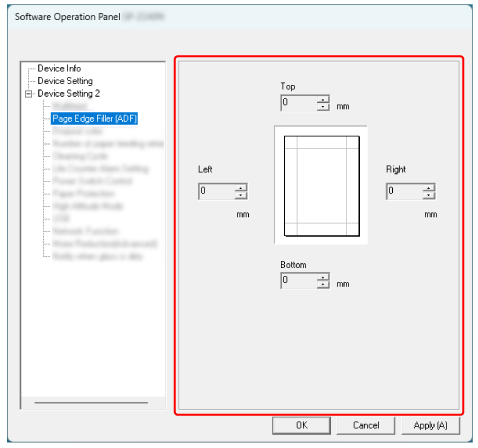
Task: Select Device Info in the tree
Action: tap(59, 68)
